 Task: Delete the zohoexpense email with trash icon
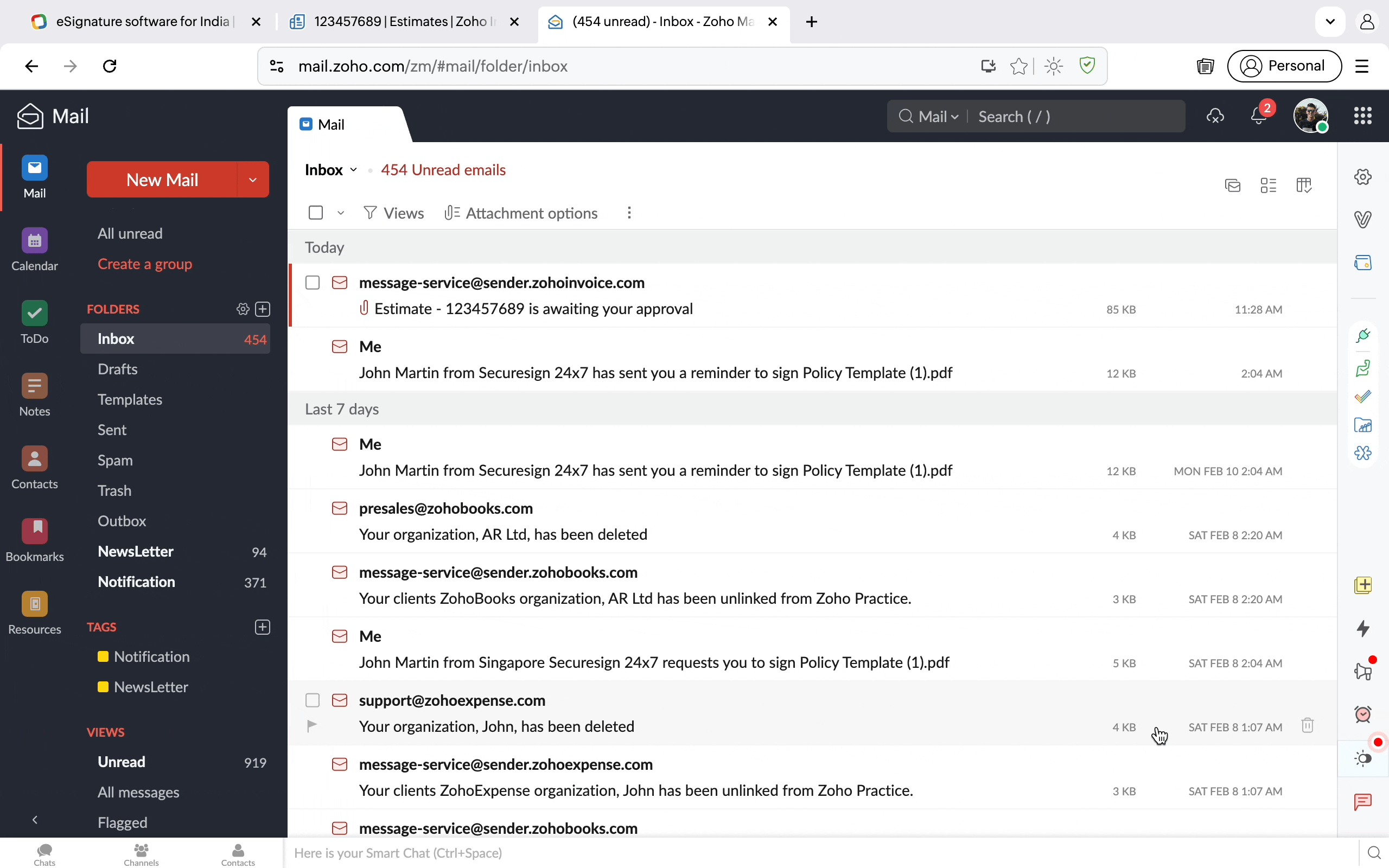(x=1308, y=726)
